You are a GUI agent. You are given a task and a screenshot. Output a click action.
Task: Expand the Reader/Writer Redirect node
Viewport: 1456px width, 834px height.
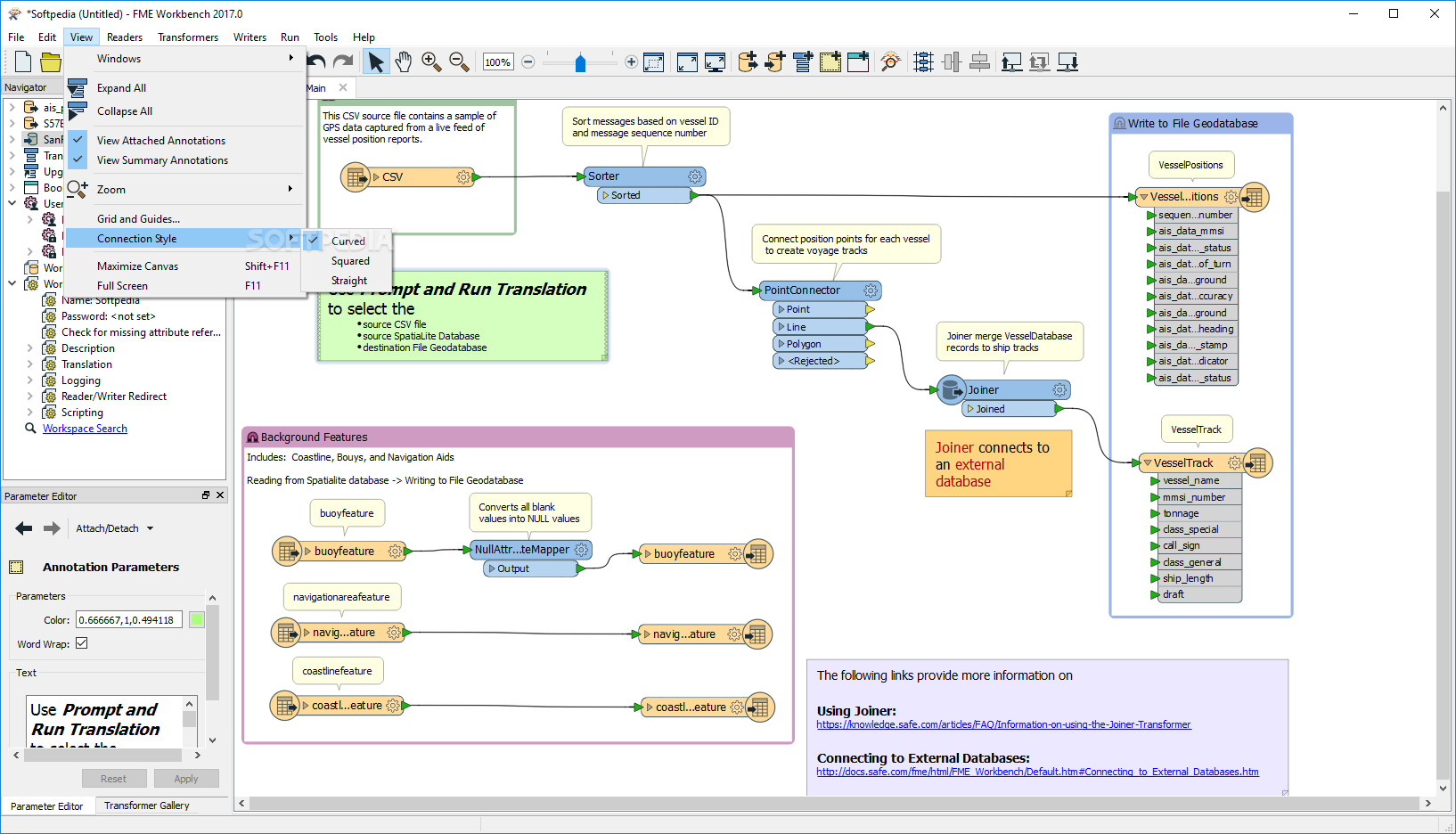(29, 397)
